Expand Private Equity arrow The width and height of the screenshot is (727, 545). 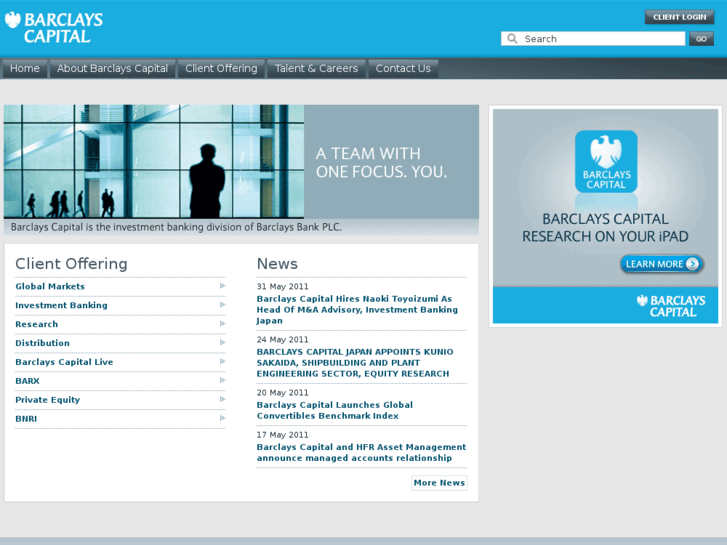(x=223, y=399)
